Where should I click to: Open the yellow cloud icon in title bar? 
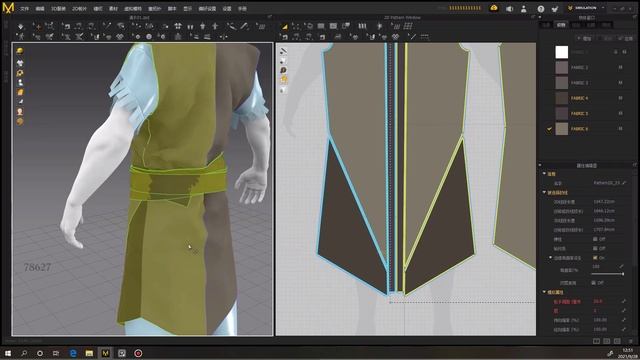(x=494, y=8)
